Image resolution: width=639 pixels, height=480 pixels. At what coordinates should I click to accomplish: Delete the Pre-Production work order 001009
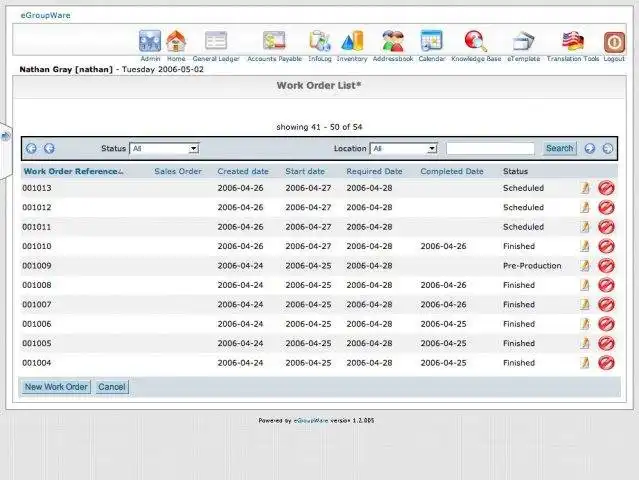point(606,266)
